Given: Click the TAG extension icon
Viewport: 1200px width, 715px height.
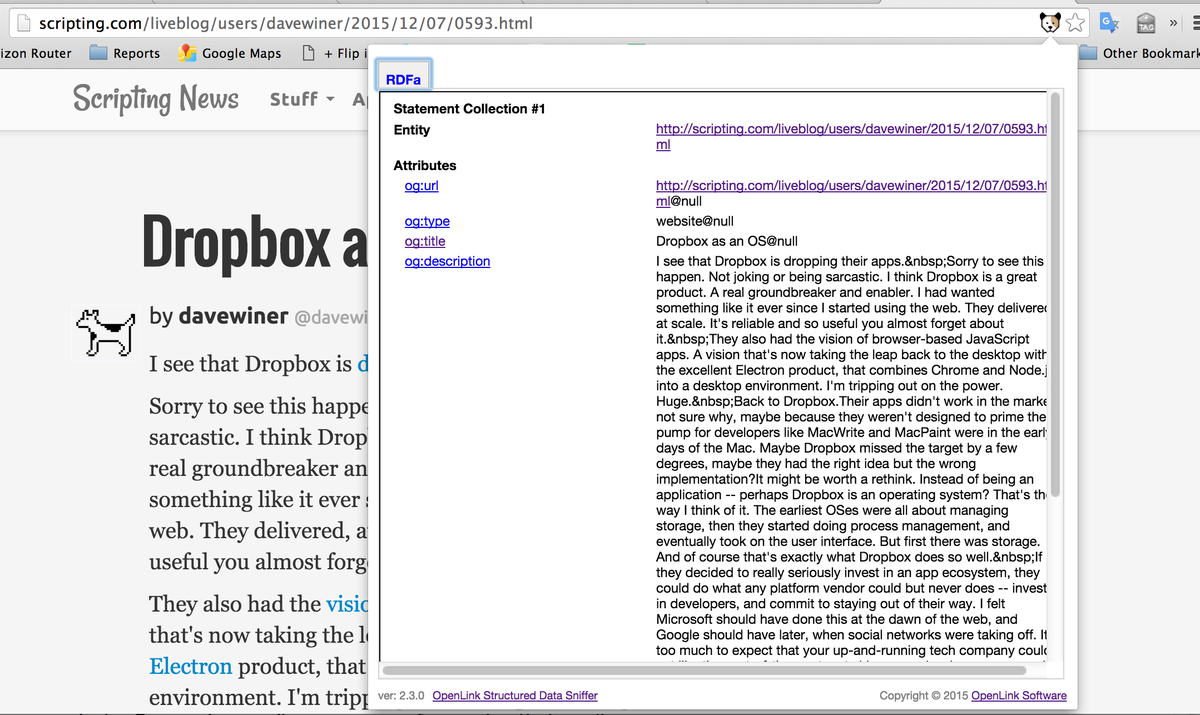Looking at the screenshot, I should click(1146, 22).
